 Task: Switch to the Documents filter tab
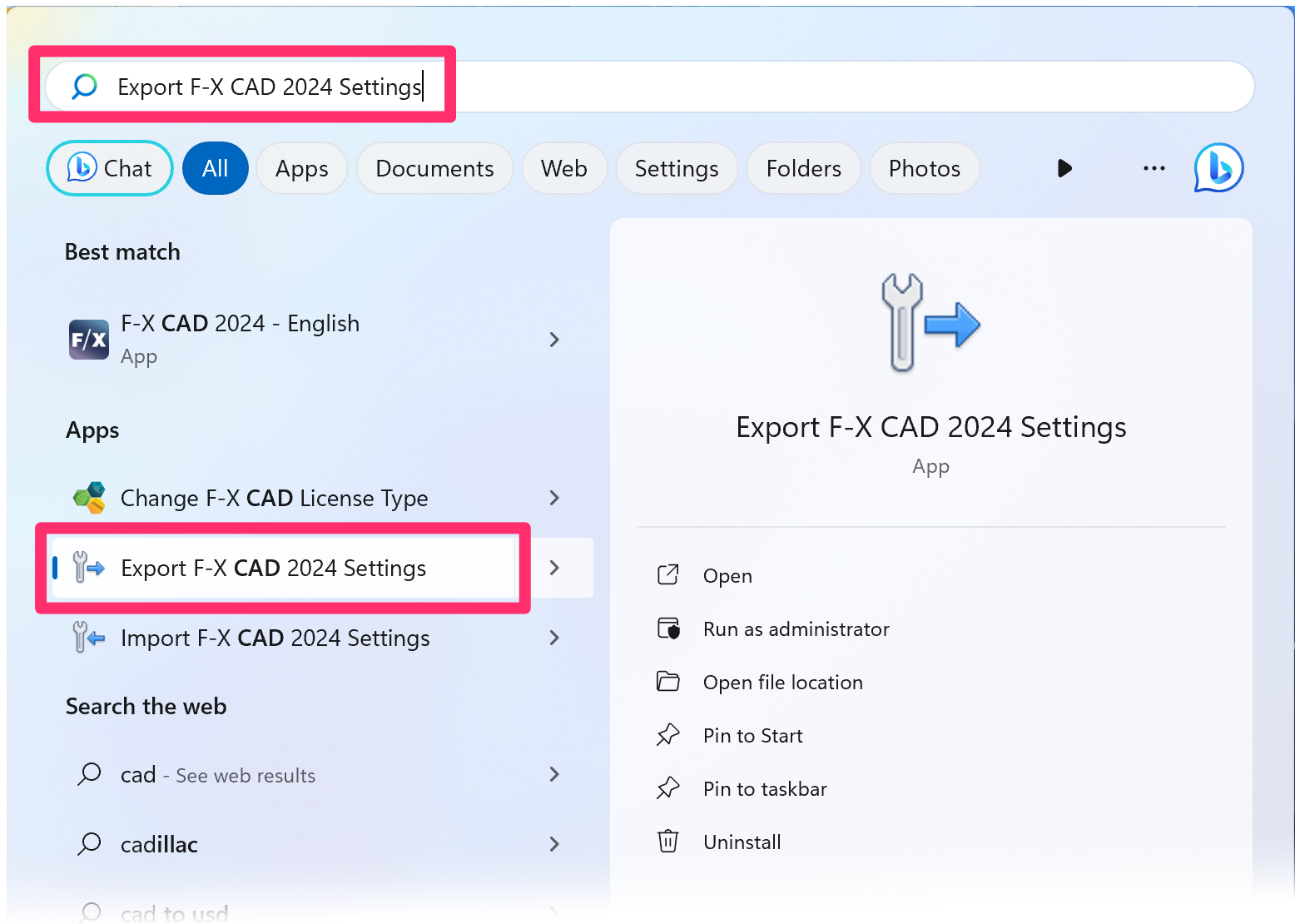point(434,168)
